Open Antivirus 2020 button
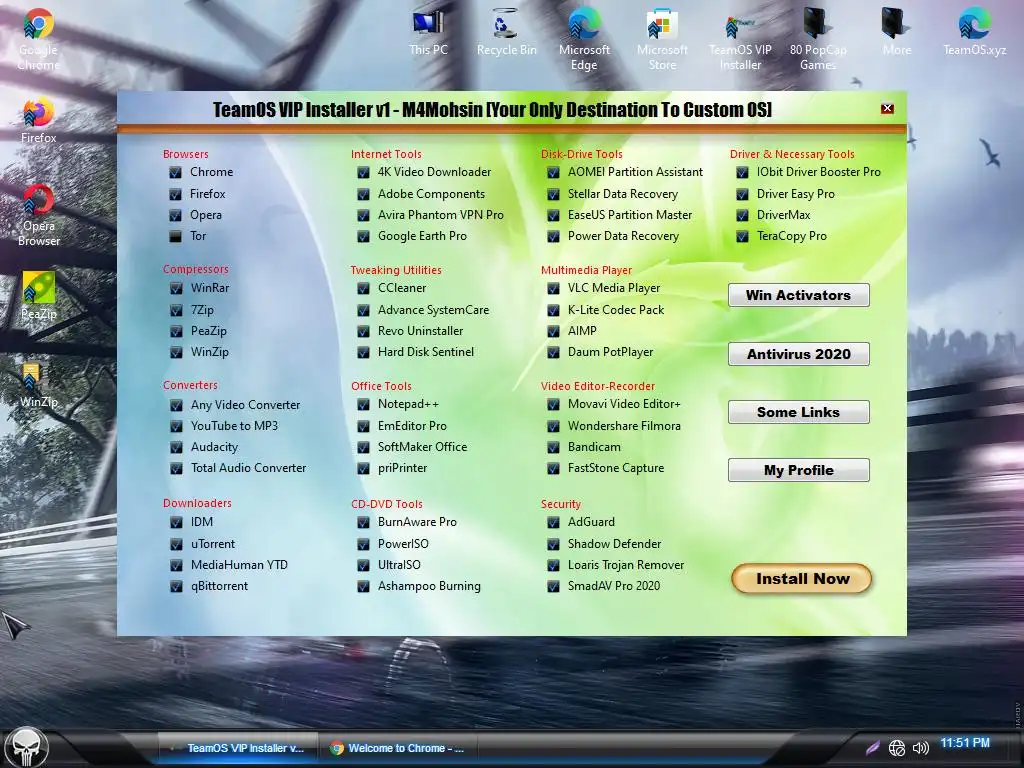Screen dimensions: 1024x768 click(798, 354)
